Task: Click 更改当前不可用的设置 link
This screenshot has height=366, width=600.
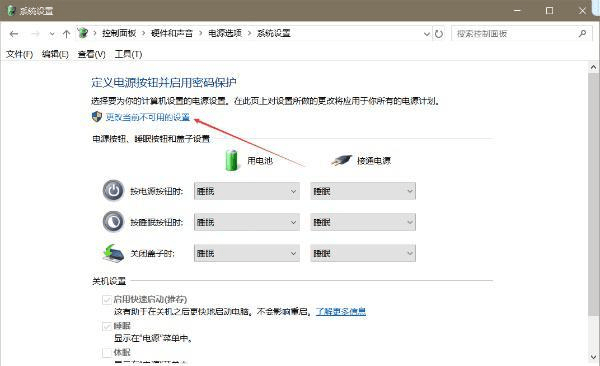Action: pyautogui.click(x=148, y=117)
